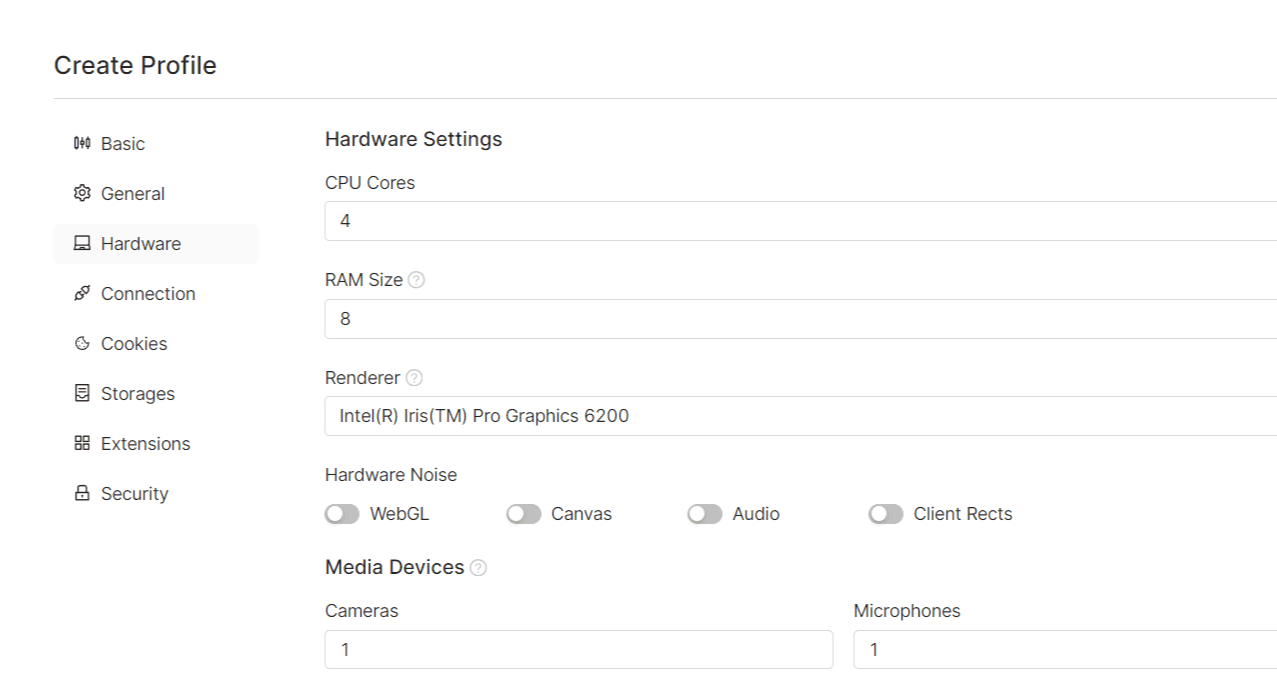Open the RAM Size field showing 8
The width and height of the screenshot is (1277, 700).
coord(801,319)
